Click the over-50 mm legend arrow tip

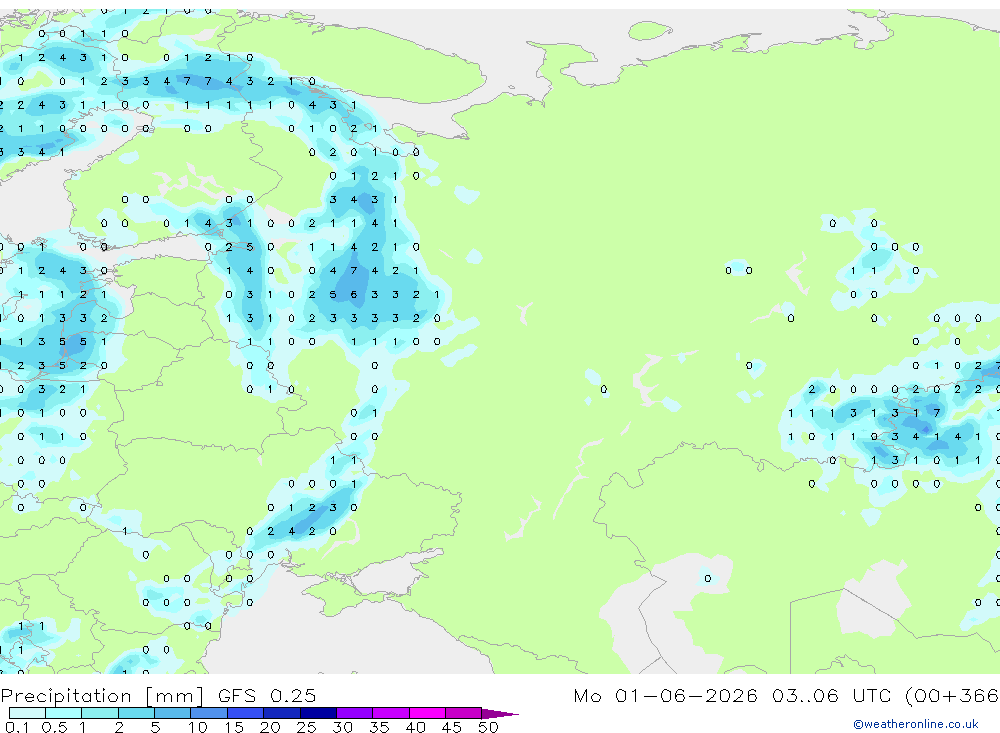point(500,713)
